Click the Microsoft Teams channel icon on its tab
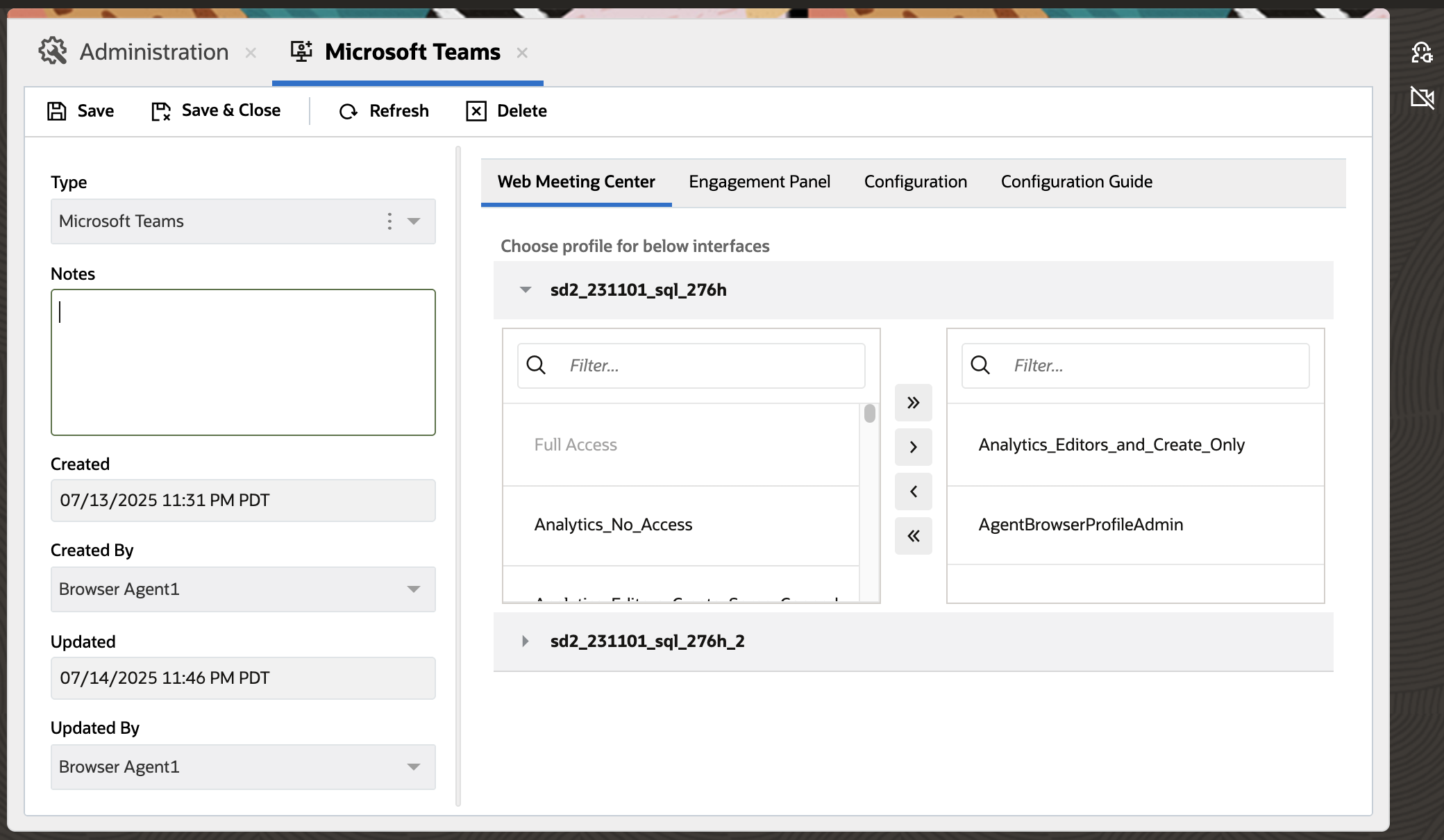 pyautogui.click(x=301, y=51)
